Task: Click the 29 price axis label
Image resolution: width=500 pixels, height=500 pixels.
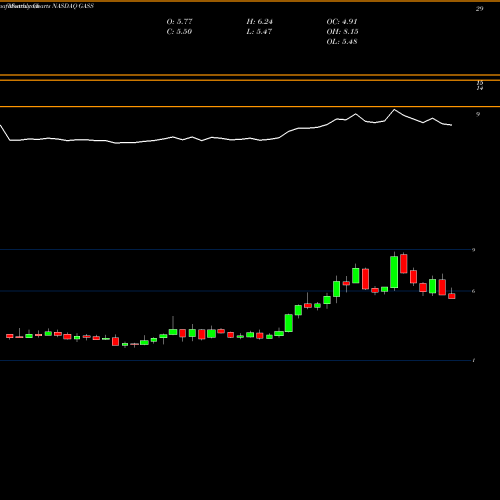Action: point(479,9)
